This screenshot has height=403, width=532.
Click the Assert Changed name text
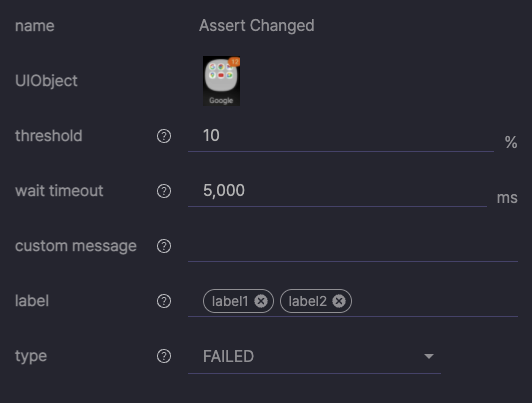pyautogui.click(x=257, y=26)
